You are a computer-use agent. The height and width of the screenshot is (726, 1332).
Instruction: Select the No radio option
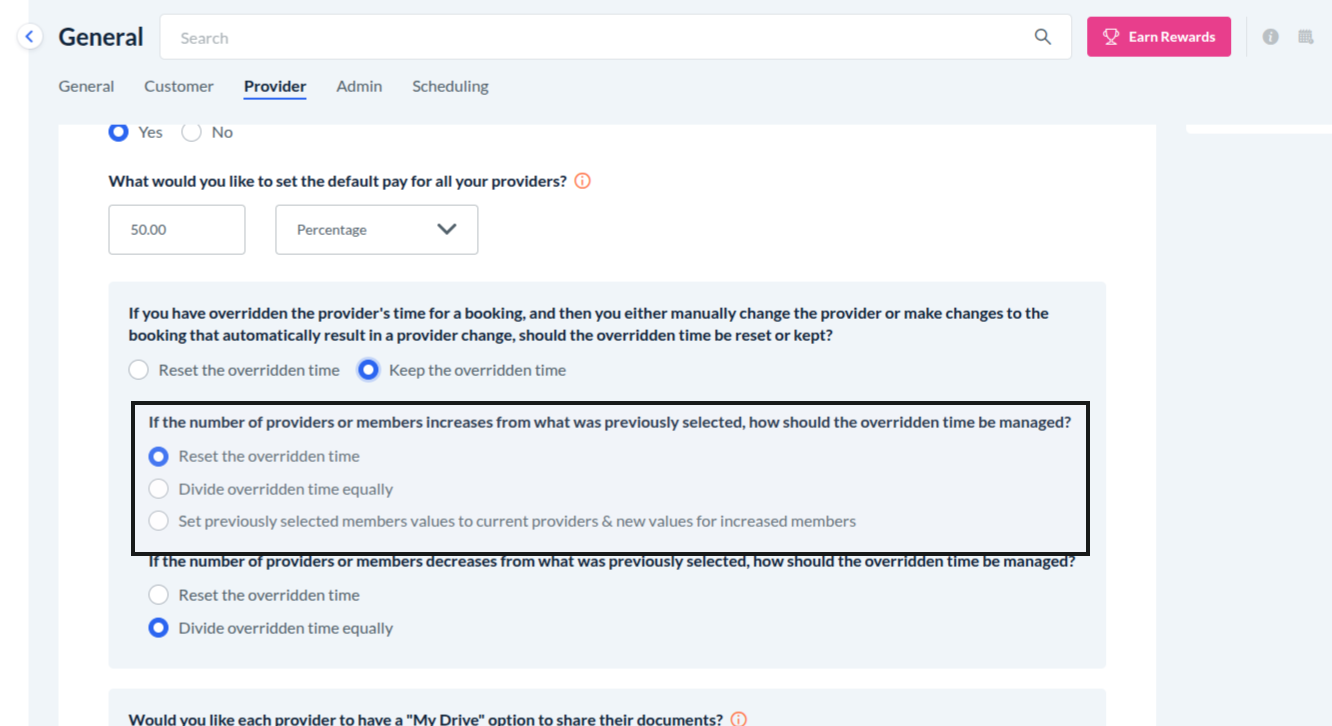(x=191, y=132)
